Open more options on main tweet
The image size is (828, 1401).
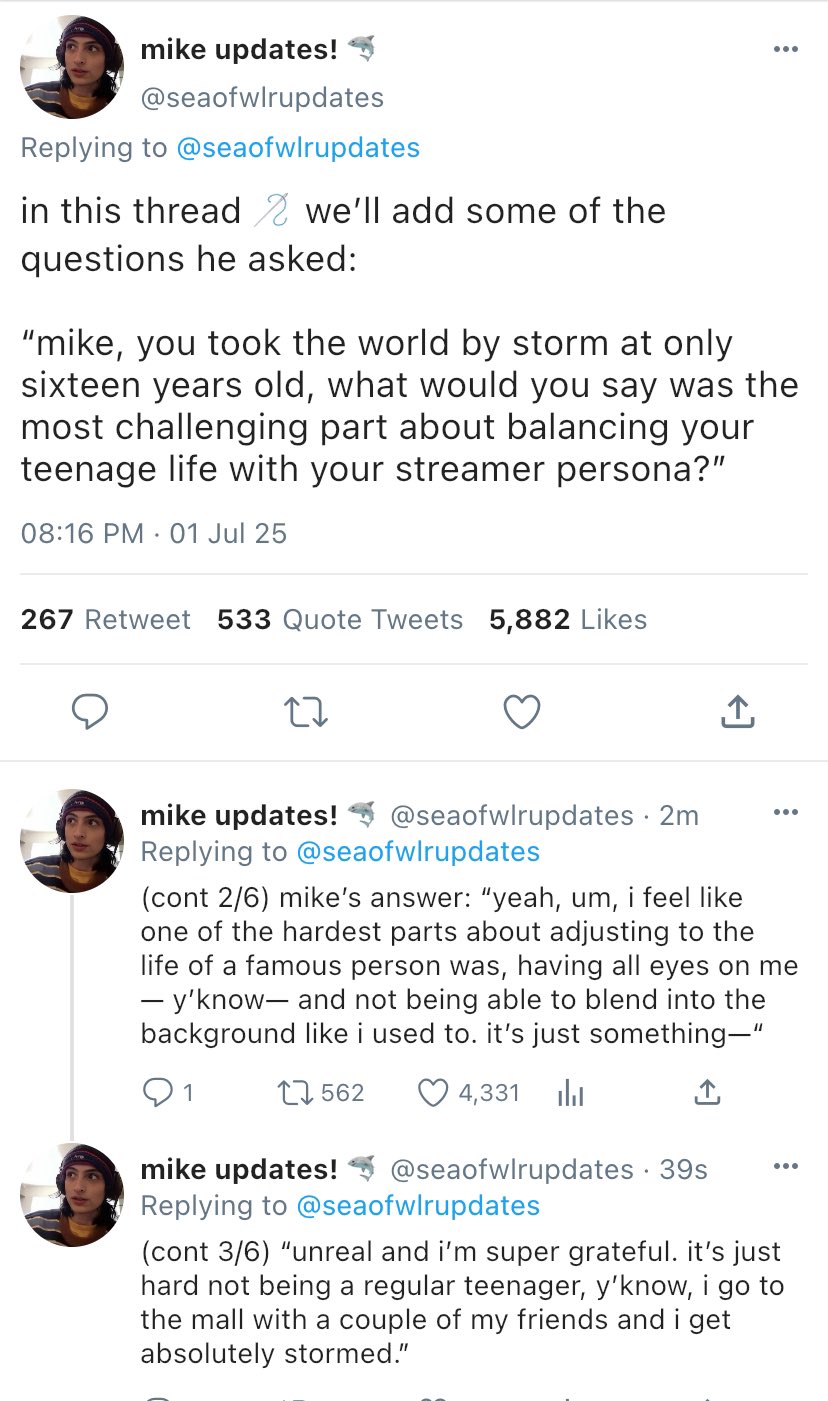(786, 49)
